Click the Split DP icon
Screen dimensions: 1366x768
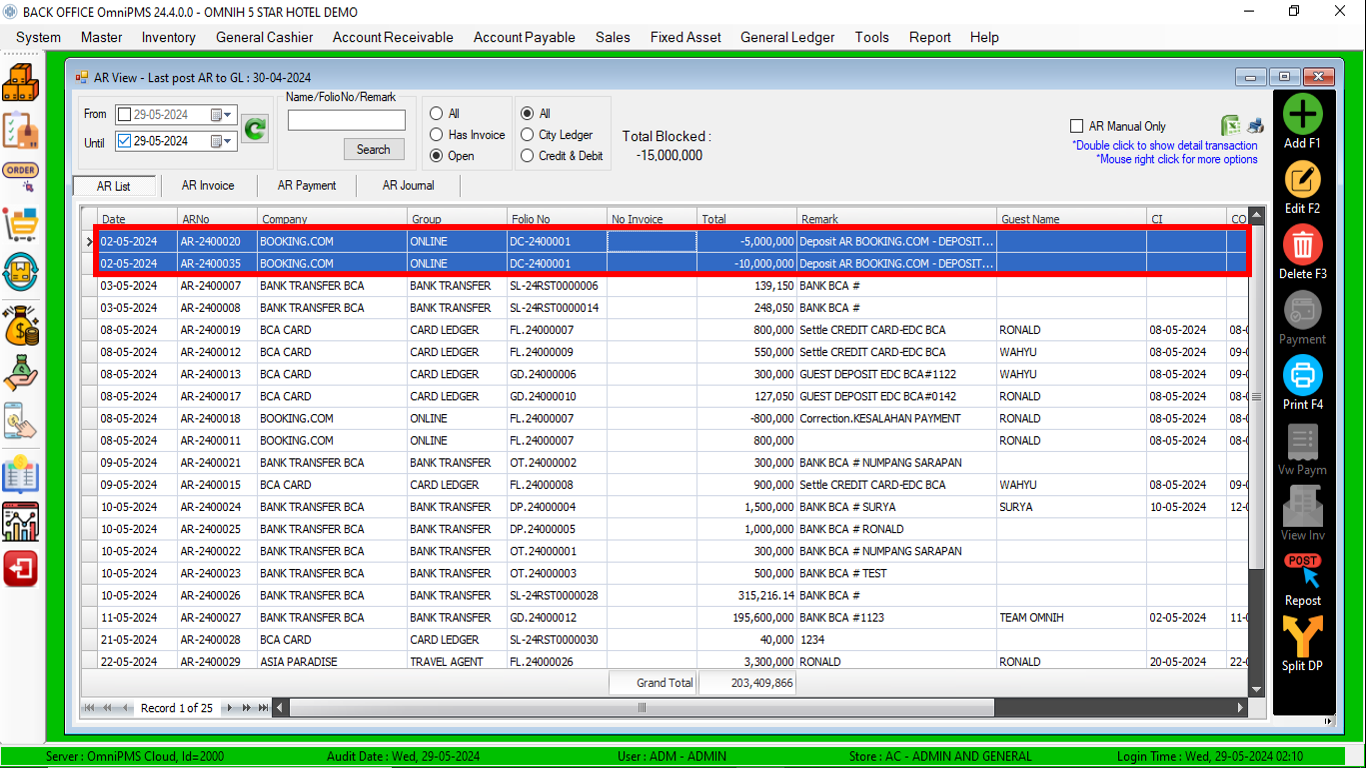click(x=1302, y=637)
